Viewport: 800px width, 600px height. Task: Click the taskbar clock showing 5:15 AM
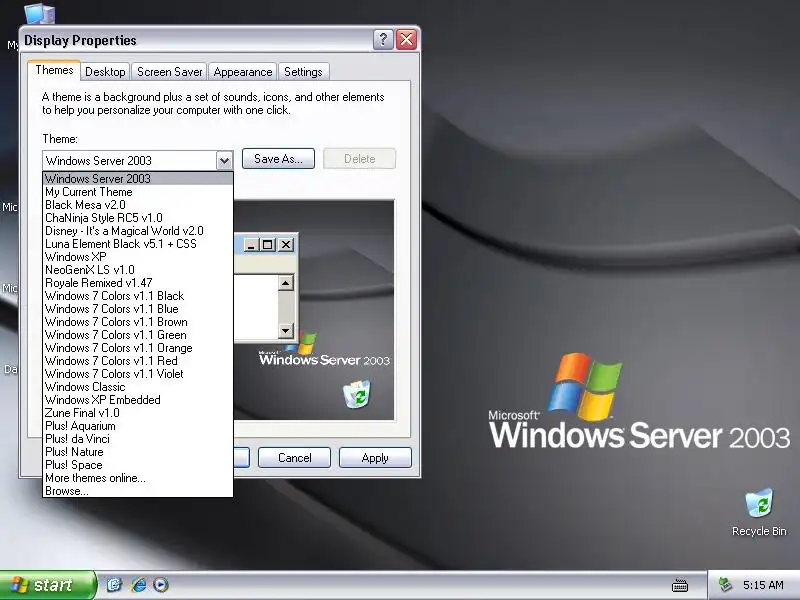click(763, 585)
